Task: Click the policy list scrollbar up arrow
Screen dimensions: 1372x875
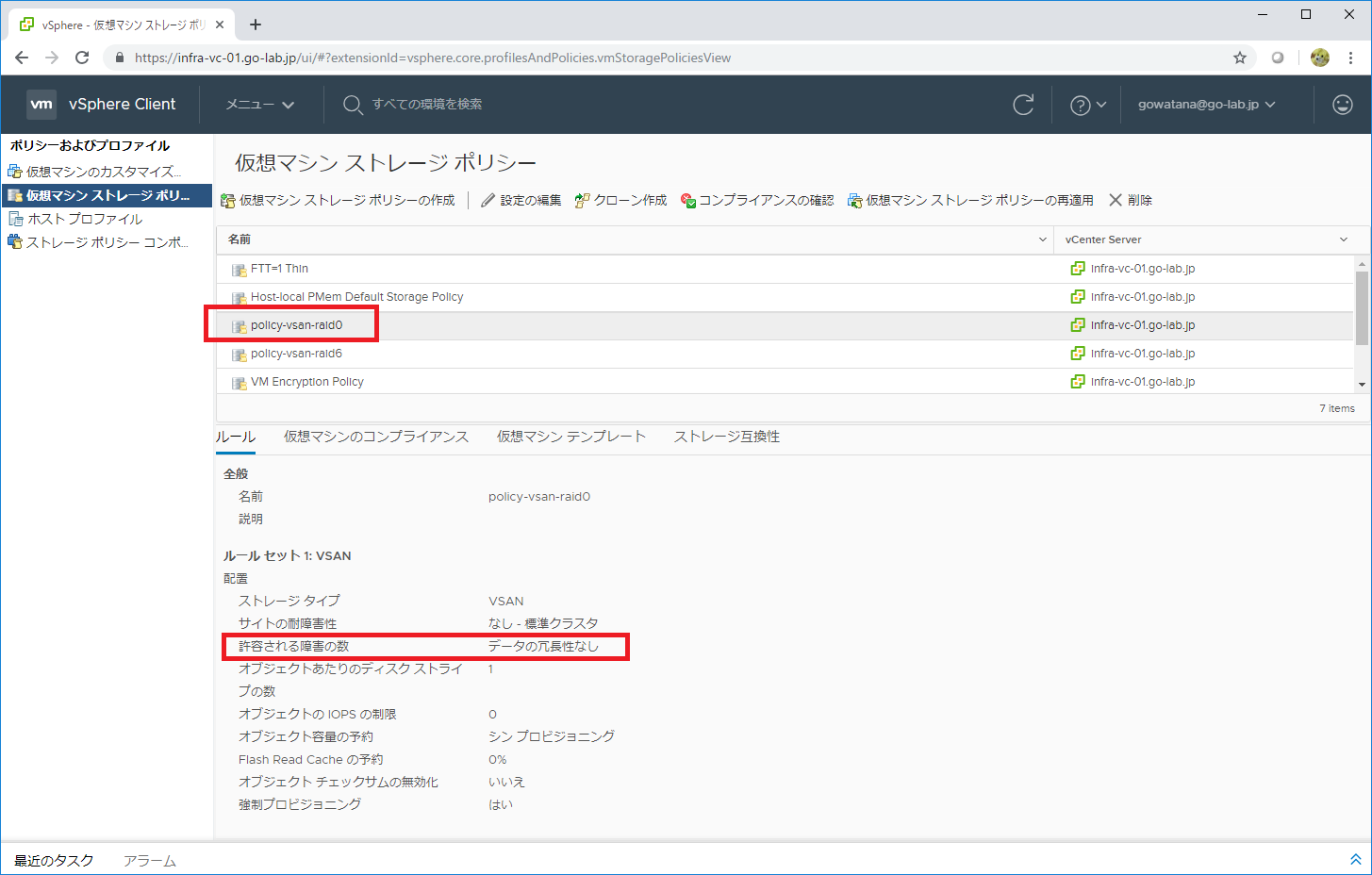Action: pos(1362,264)
